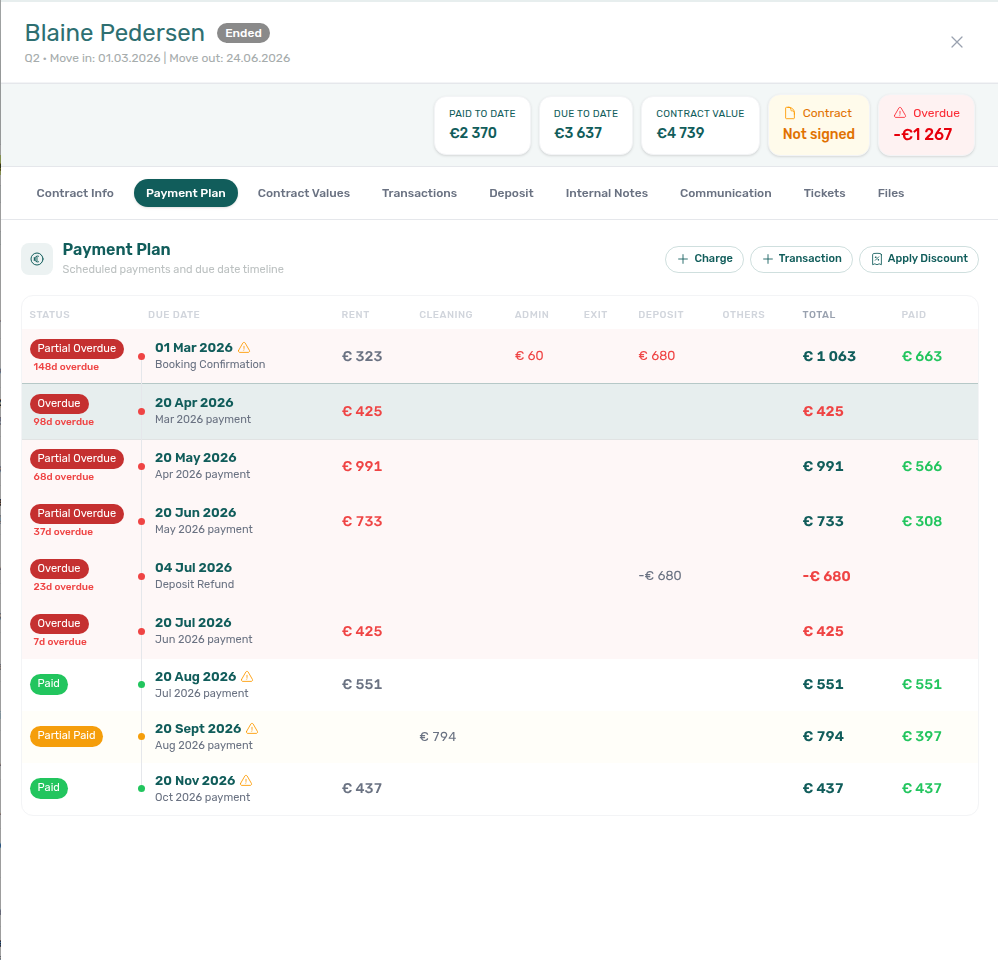This screenshot has height=960, width=998.
Task: Click the Contract Value €4 739 card
Action: coord(700,125)
